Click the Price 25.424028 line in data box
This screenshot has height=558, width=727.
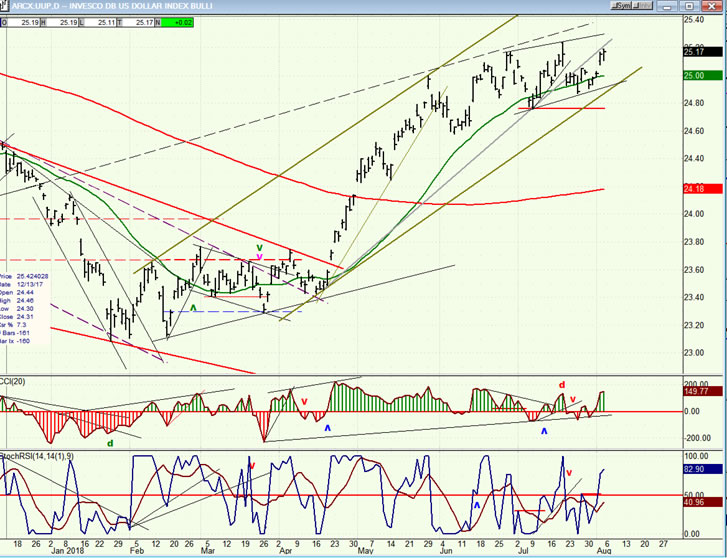pos(24,276)
